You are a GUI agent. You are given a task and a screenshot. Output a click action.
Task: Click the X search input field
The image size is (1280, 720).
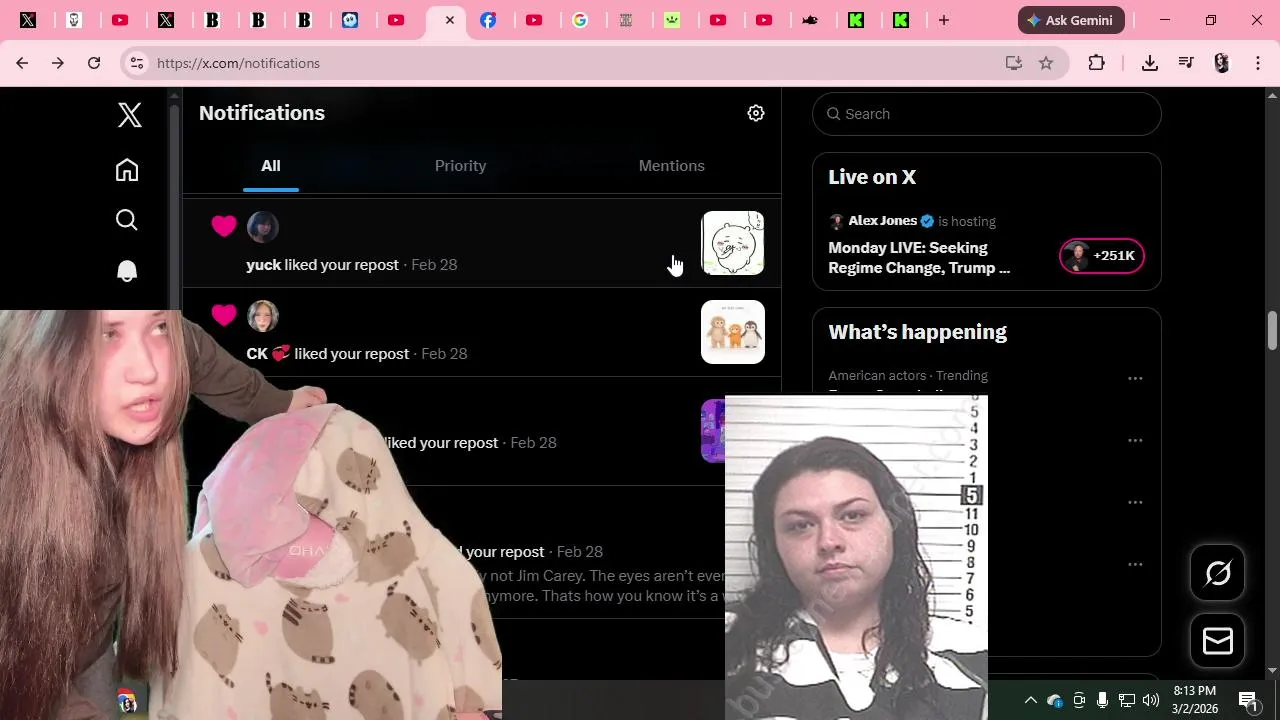pos(986,114)
